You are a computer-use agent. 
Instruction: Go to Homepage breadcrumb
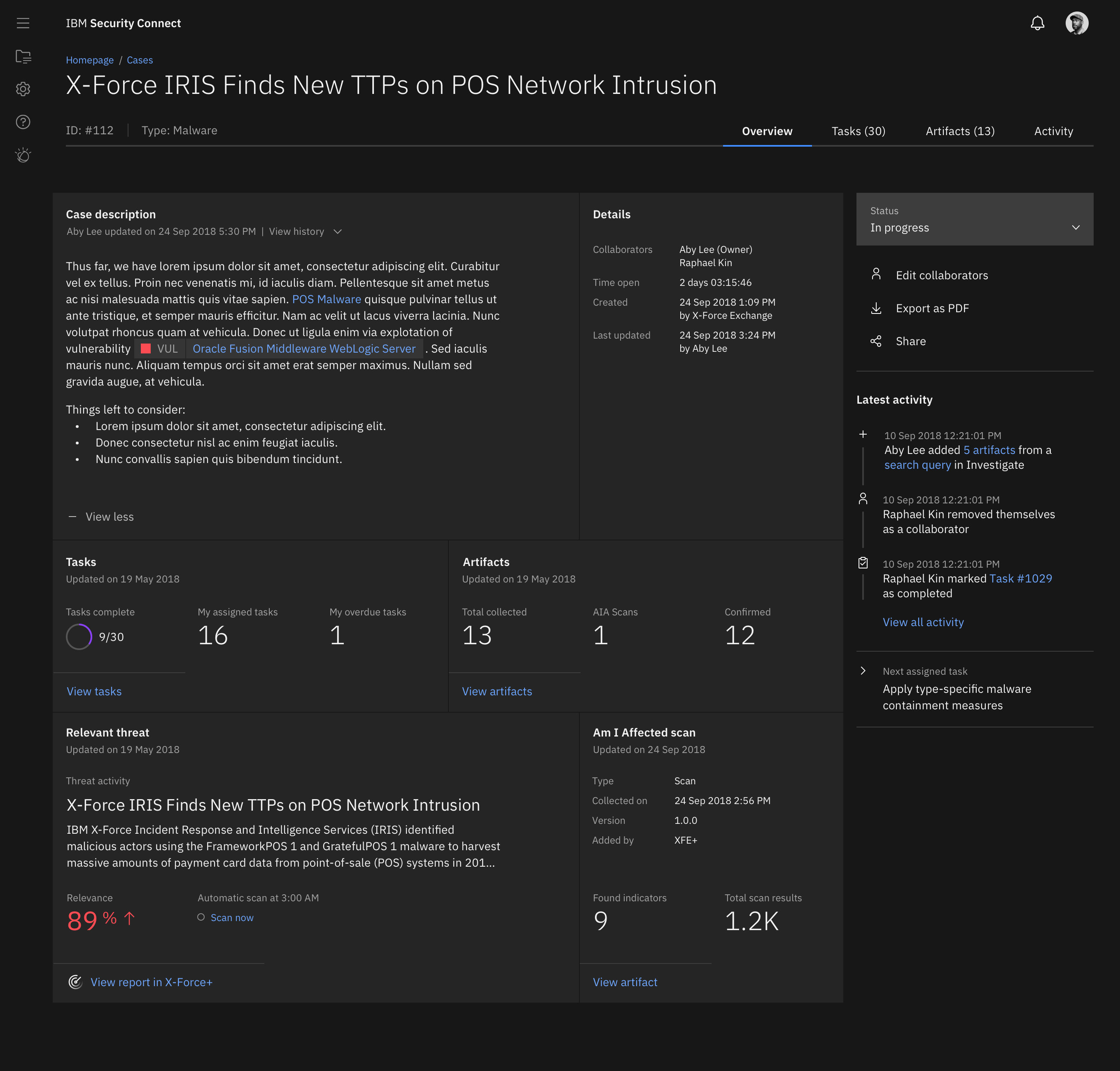tap(90, 60)
